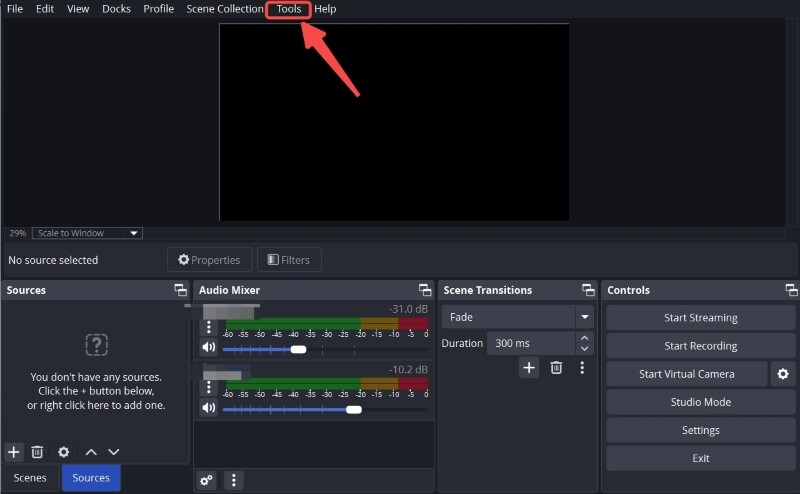
Task: Decrease transition duration with down arrow
Action: (x=585, y=349)
